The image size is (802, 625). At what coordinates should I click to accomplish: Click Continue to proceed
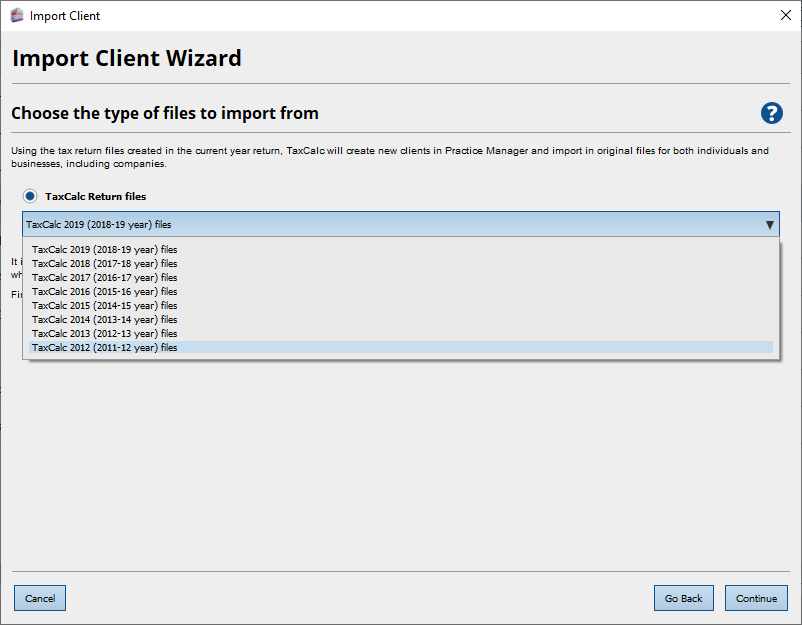pyautogui.click(x=756, y=598)
